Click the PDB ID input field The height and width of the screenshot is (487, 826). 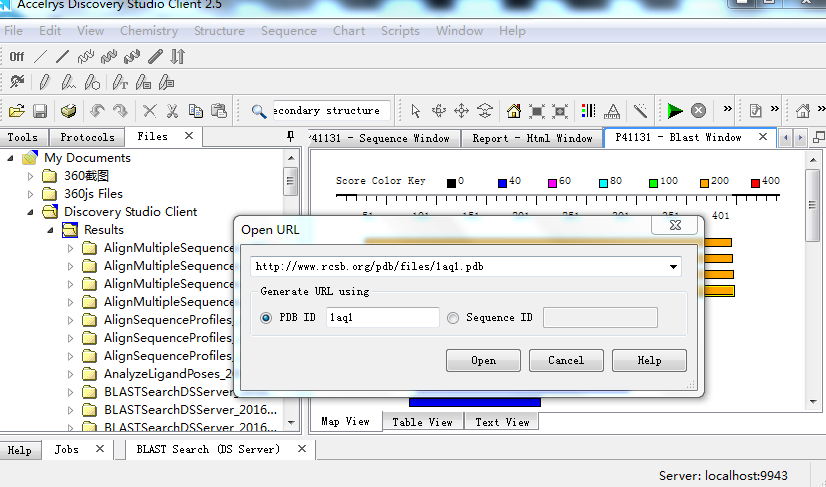382,317
